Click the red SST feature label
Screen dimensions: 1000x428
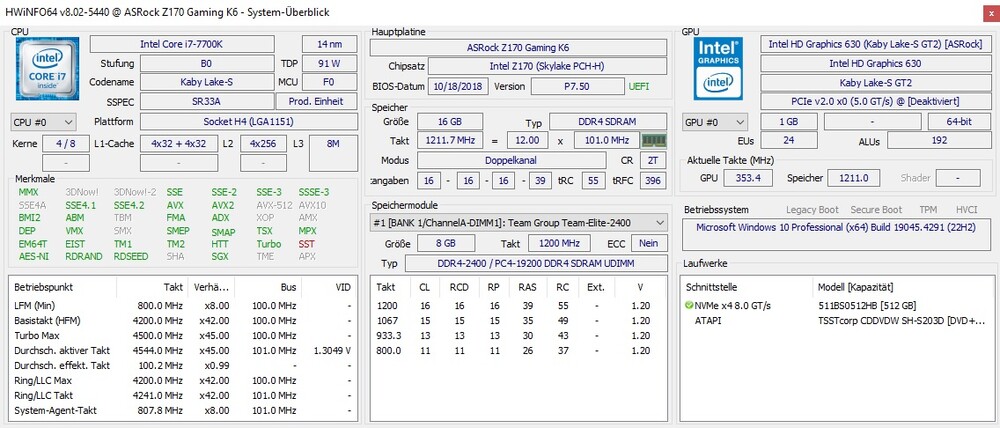point(306,244)
